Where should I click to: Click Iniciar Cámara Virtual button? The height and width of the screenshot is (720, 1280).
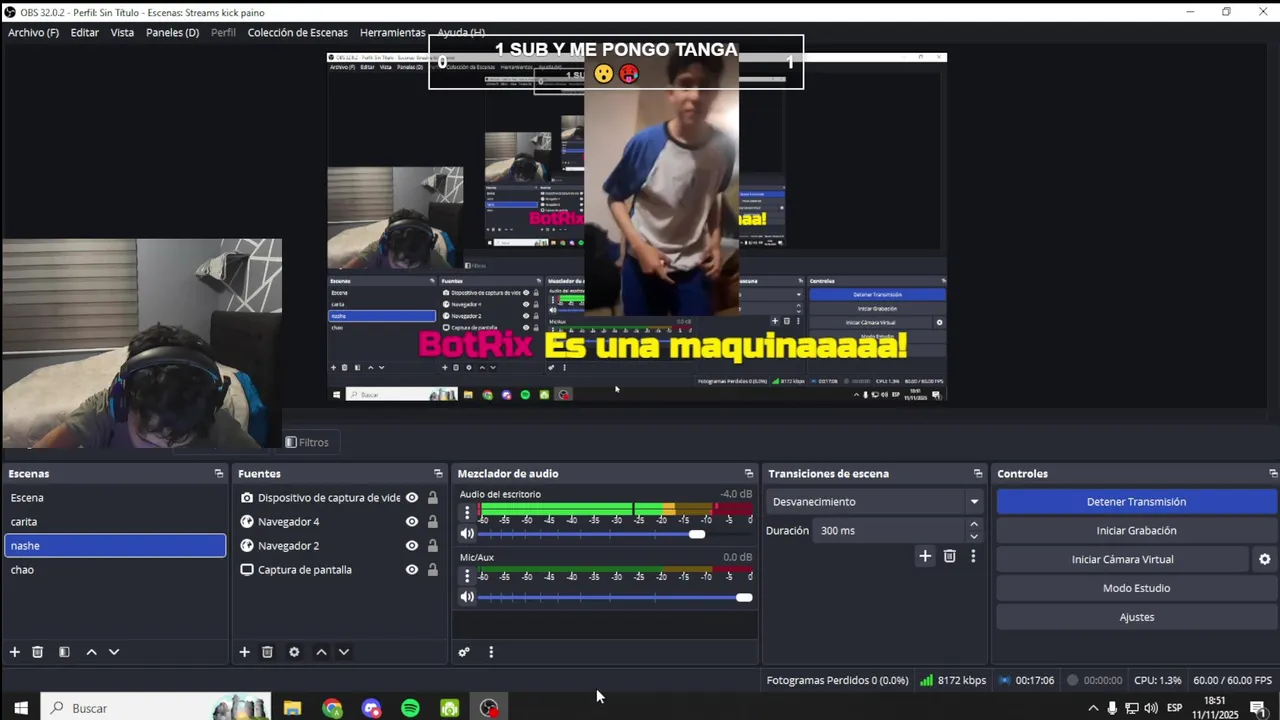(x=1123, y=560)
